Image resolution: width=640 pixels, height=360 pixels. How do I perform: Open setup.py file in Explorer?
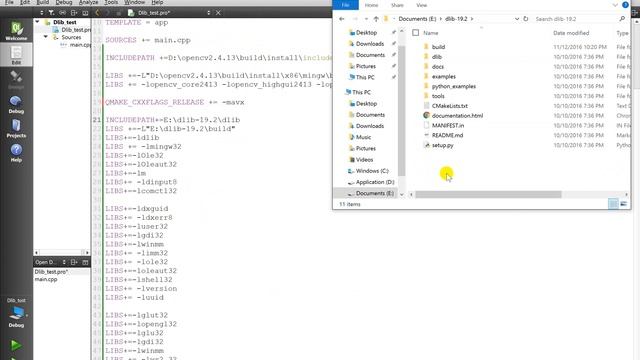[x=442, y=145]
